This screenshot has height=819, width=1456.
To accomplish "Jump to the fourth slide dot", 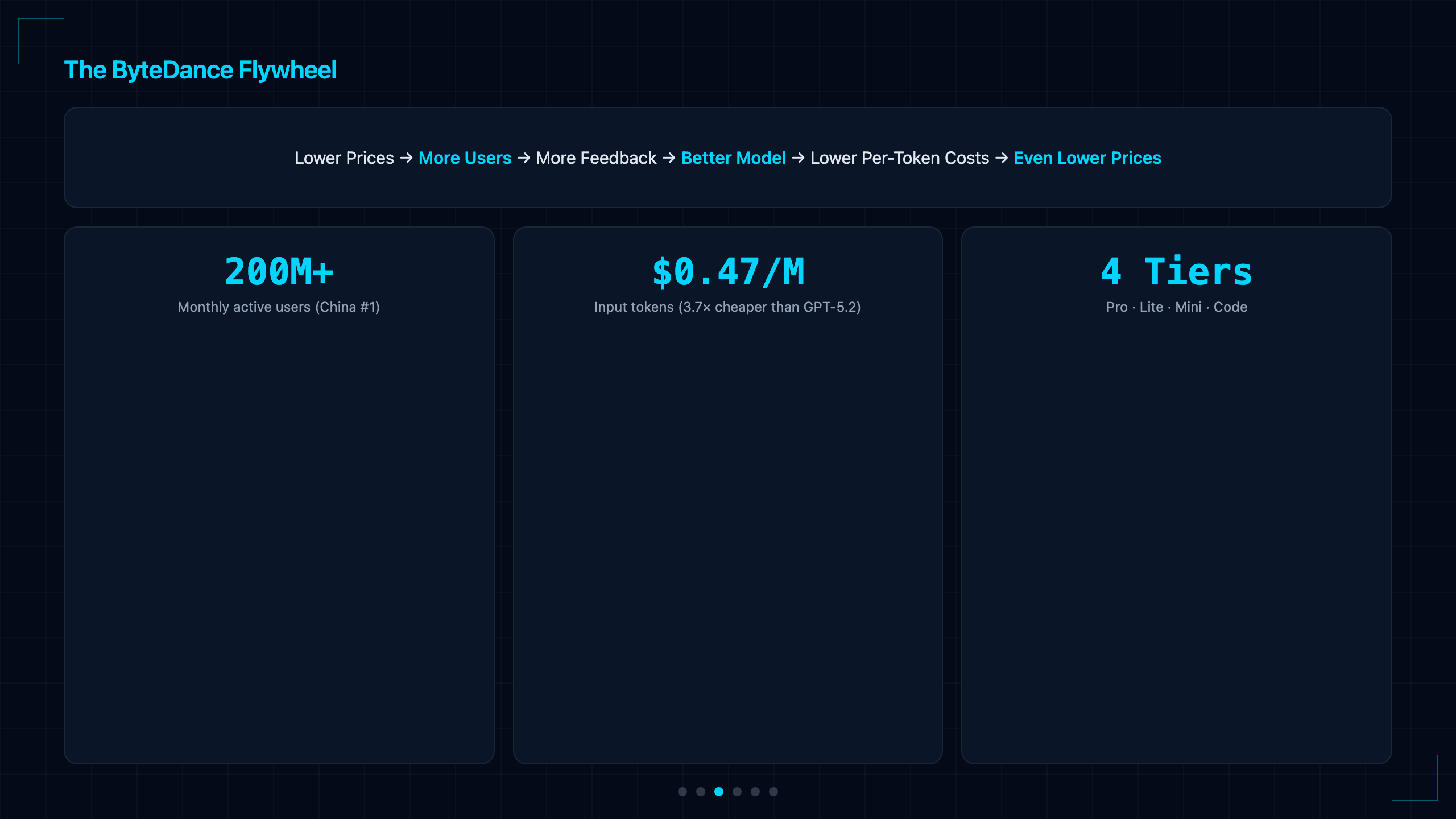I will coord(737,792).
